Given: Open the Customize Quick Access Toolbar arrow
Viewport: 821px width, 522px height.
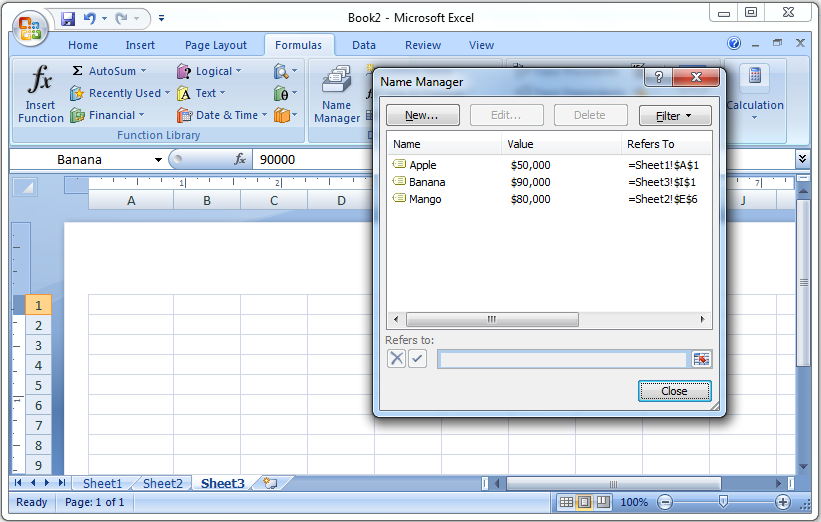Looking at the screenshot, I should click(x=161, y=18).
